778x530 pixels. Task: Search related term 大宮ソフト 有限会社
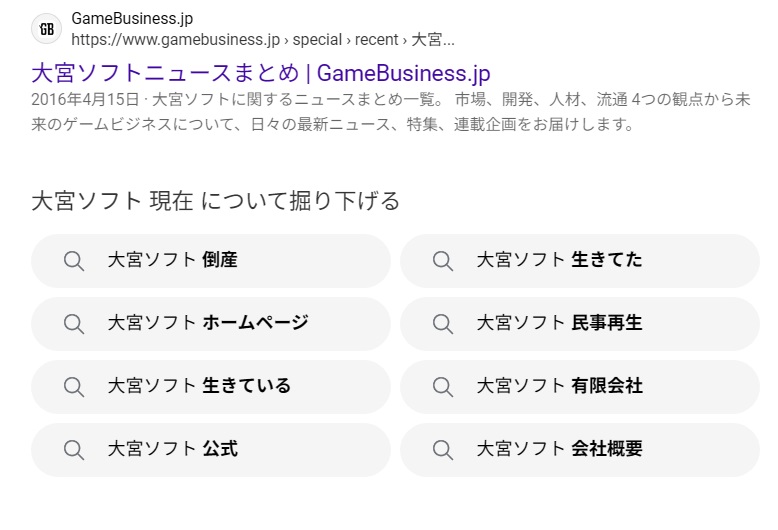tap(559, 386)
